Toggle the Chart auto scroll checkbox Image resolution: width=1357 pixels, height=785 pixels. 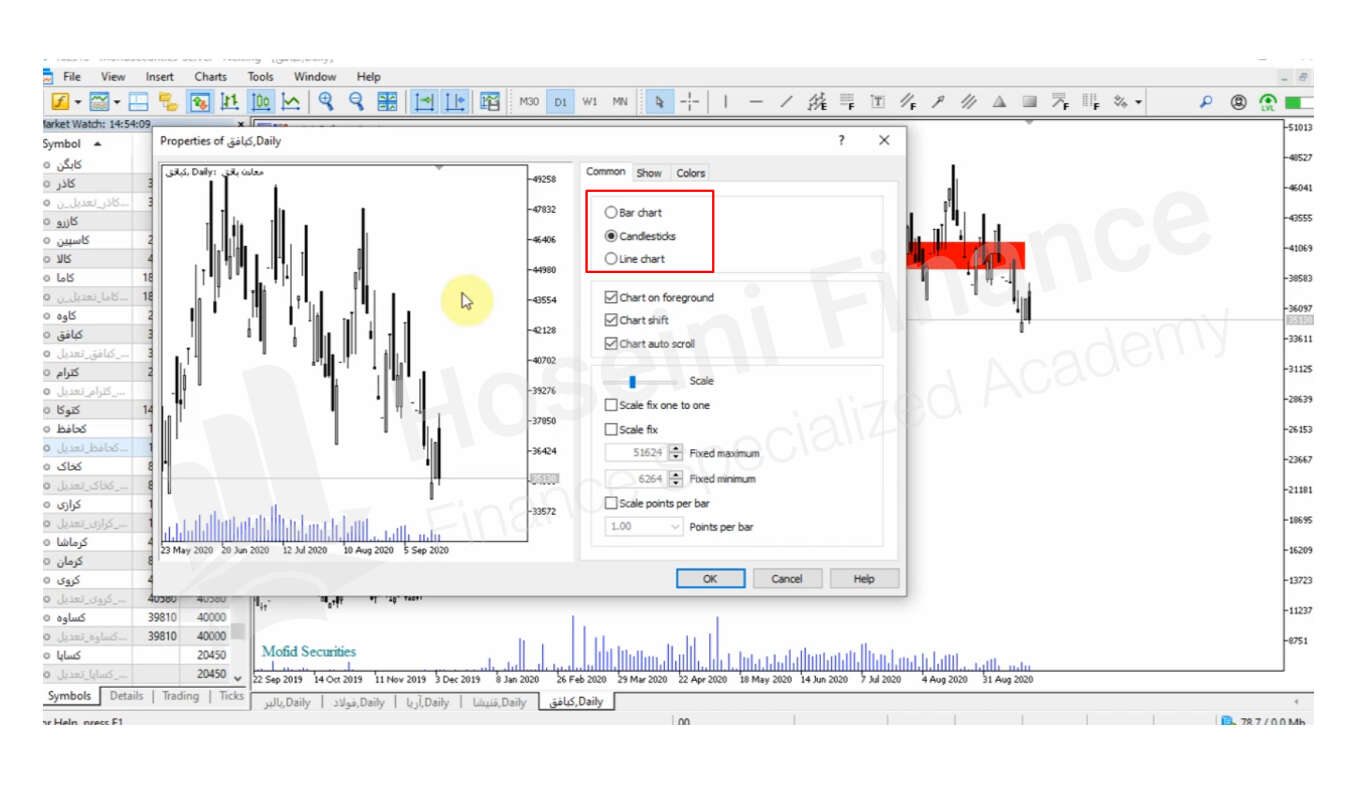(x=611, y=344)
